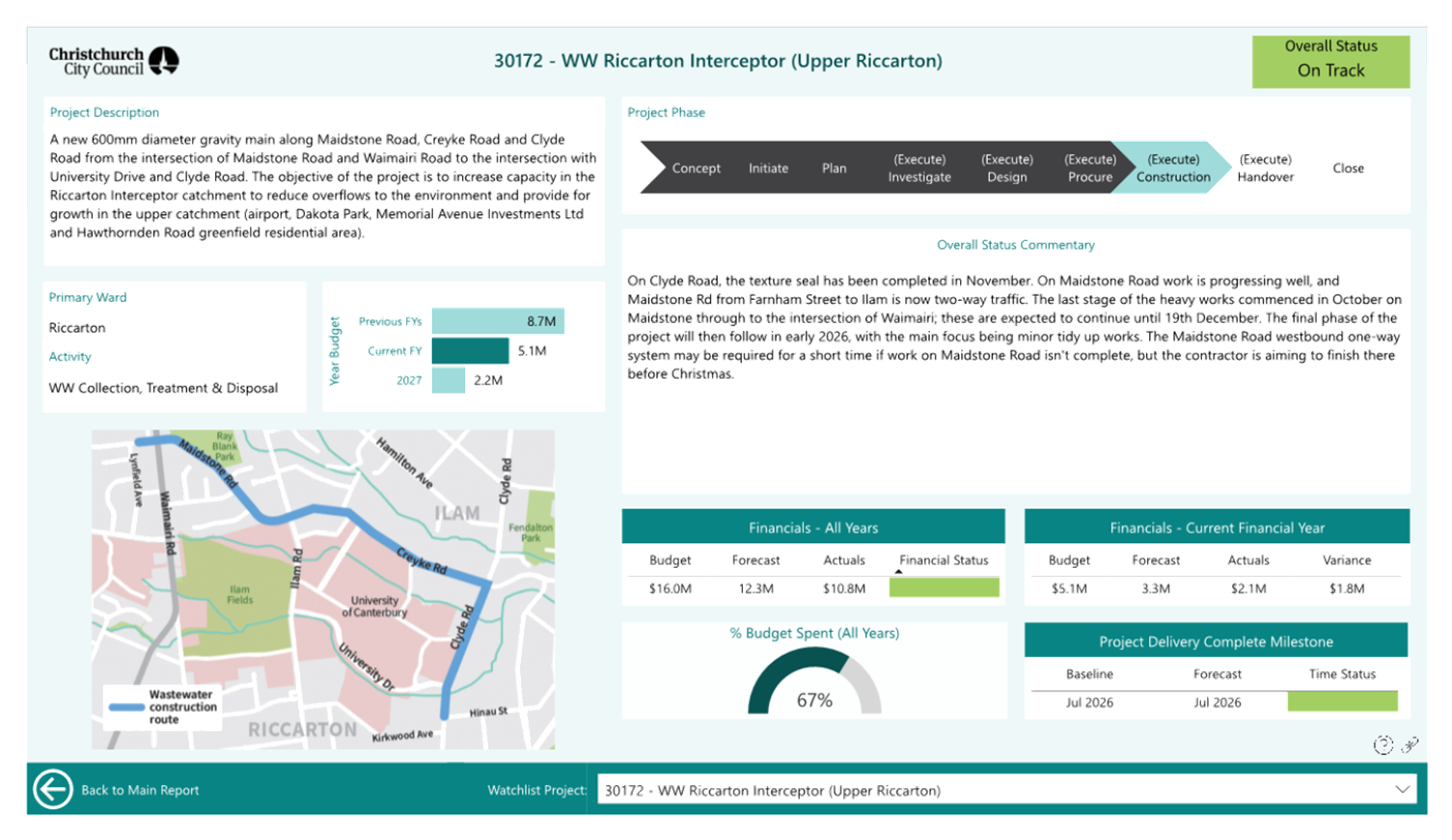Select the Concept project phase
Screen dimensions: 1452x840
(x=696, y=168)
